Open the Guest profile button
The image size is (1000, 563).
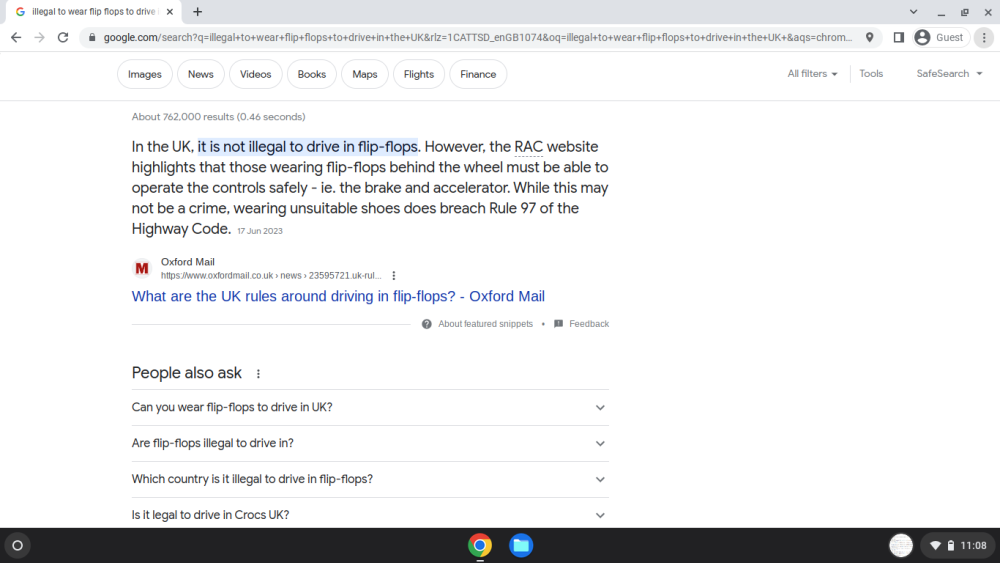coord(941,38)
